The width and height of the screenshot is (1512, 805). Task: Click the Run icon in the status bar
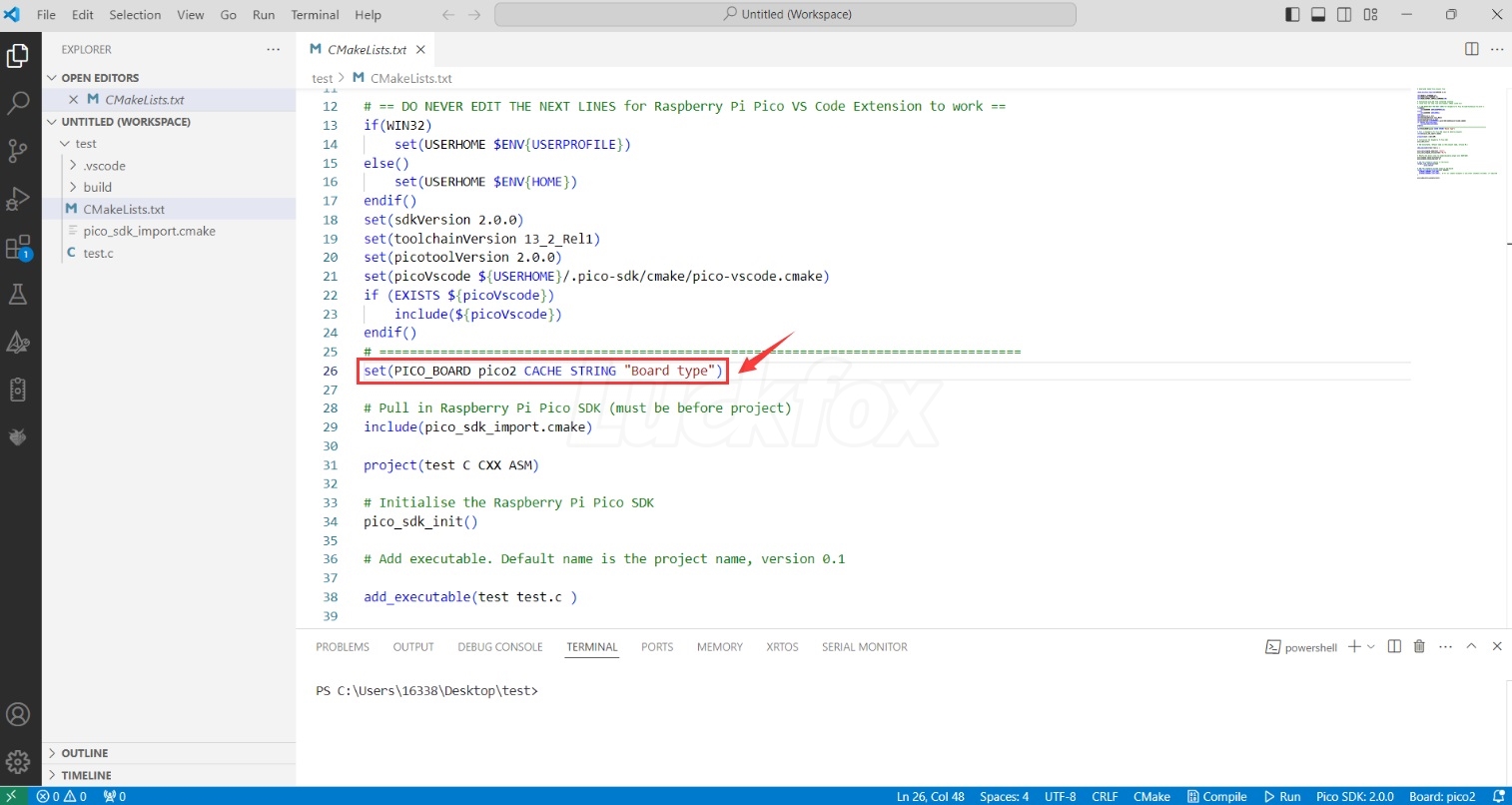click(1281, 796)
